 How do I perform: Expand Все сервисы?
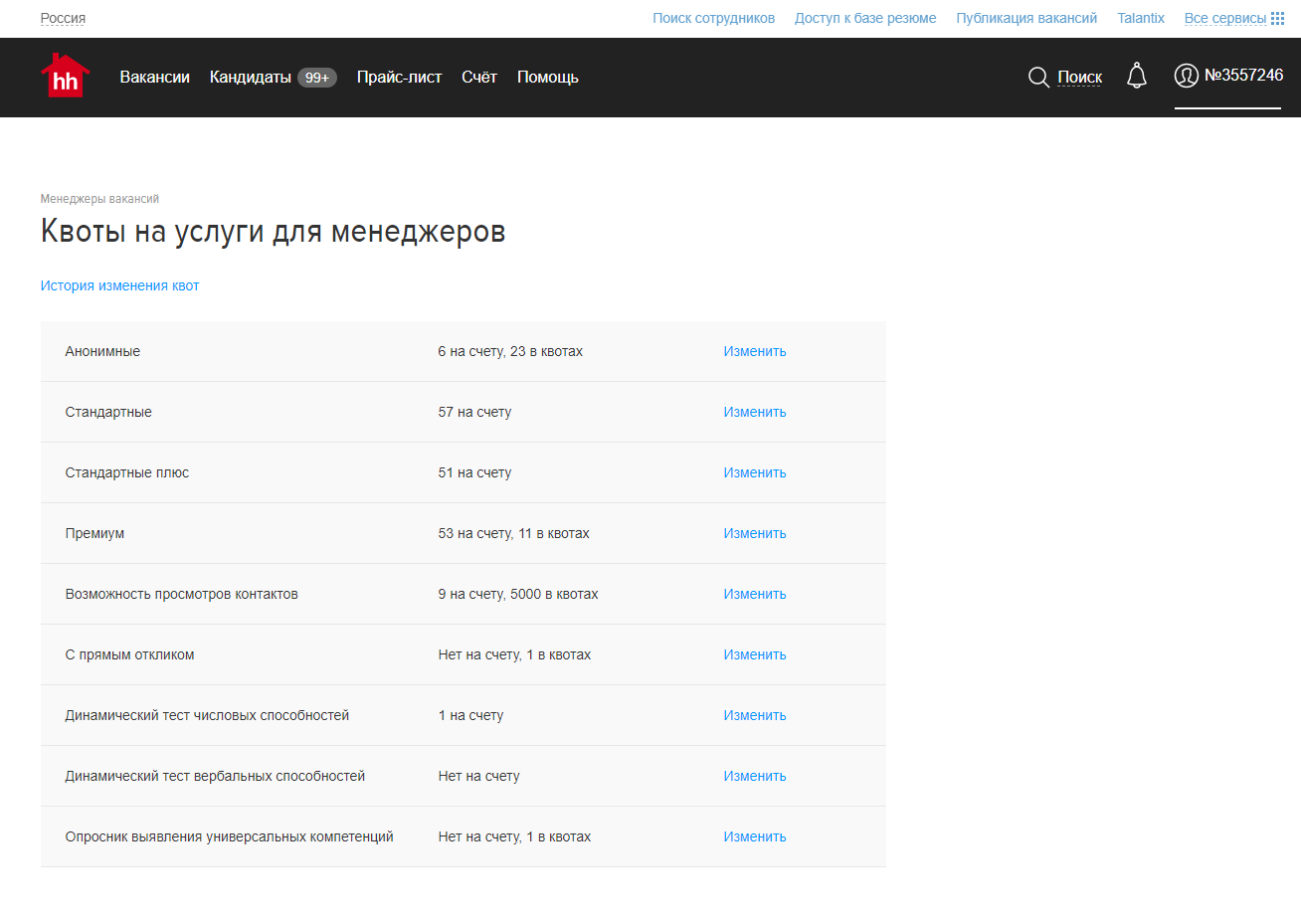[x=1225, y=18]
